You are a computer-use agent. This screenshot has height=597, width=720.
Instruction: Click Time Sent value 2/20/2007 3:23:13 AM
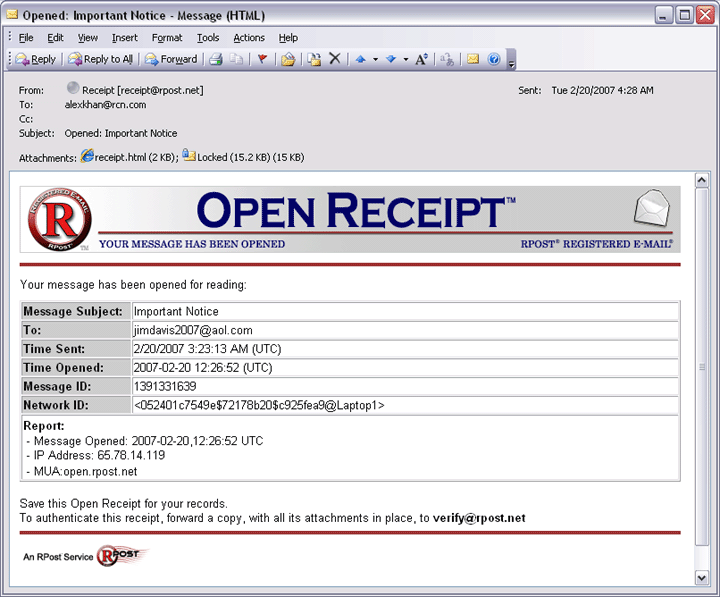207,349
